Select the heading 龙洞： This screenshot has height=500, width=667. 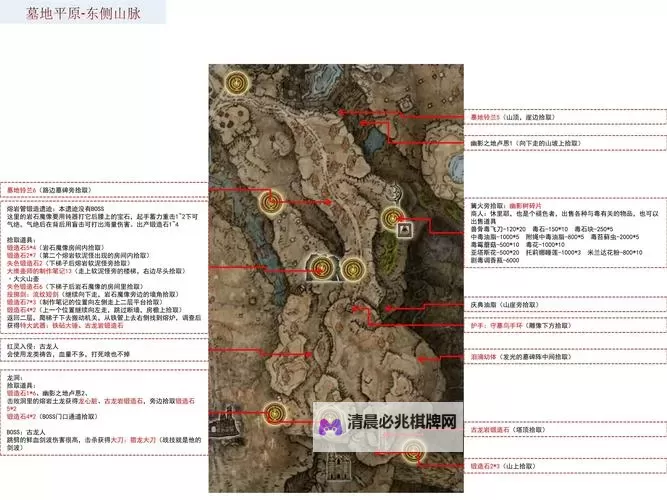15,378
